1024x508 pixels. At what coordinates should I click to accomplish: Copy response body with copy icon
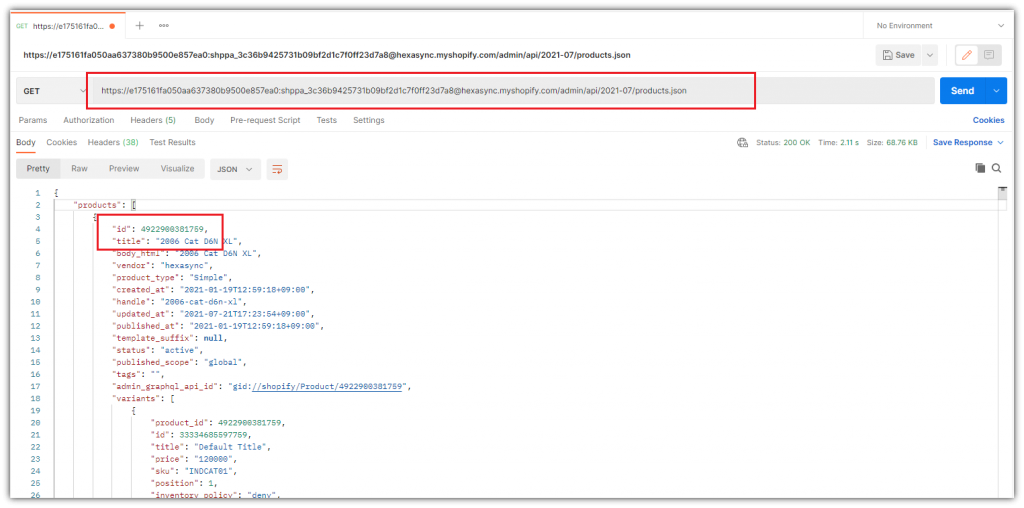(x=980, y=168)
